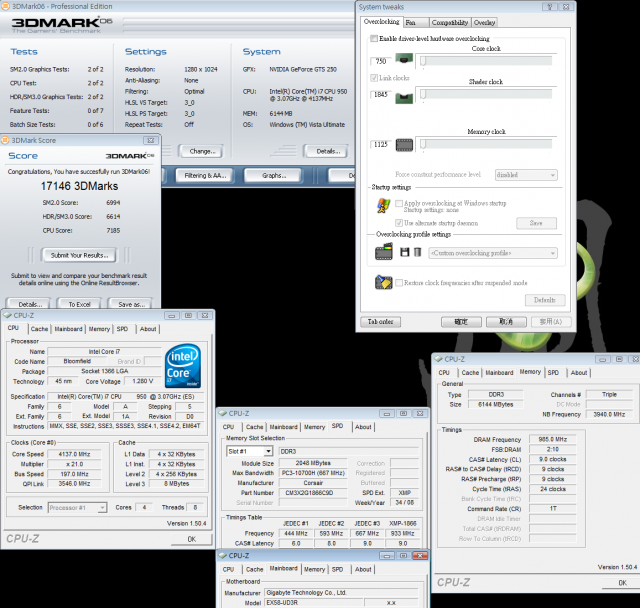Screen dimensions: 640x608
Task: Click OK in CPU-Z Memory window
Action: pos(622,583)
